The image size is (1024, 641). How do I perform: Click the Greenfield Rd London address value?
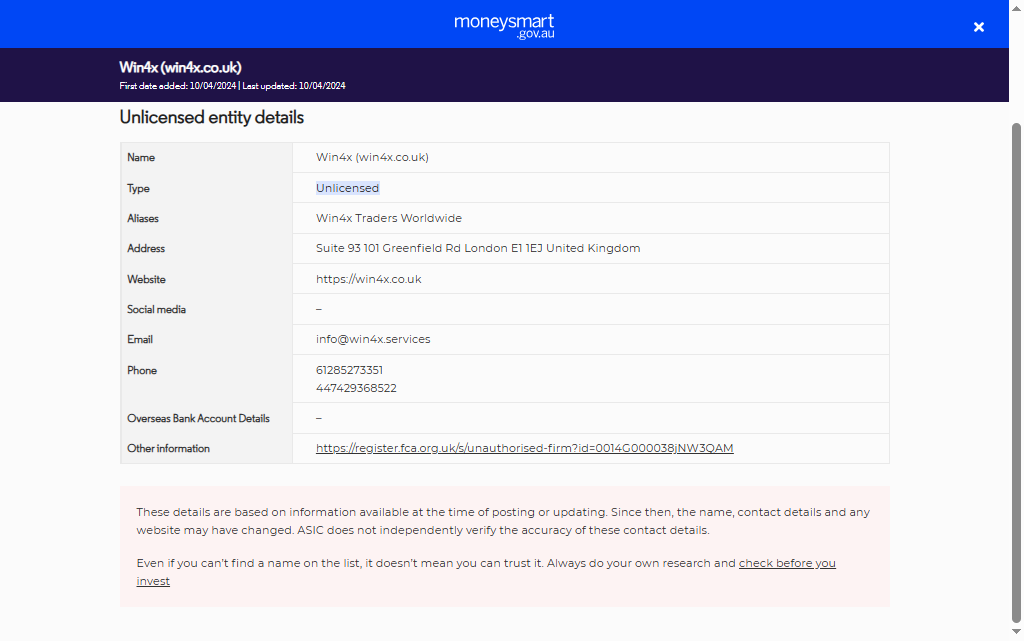(x=477, y=248)
